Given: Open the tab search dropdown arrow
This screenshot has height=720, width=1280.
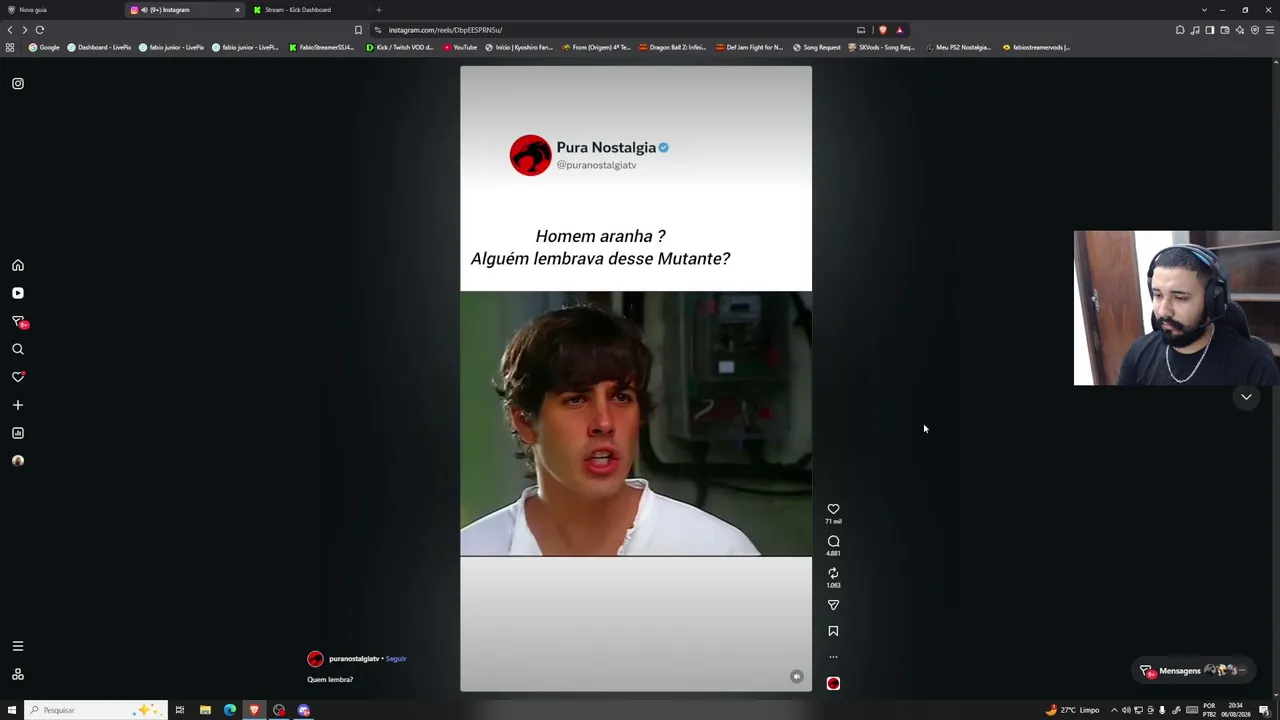Looking at the screenshot, I should pyautogui.click(x=1205, y=10).
